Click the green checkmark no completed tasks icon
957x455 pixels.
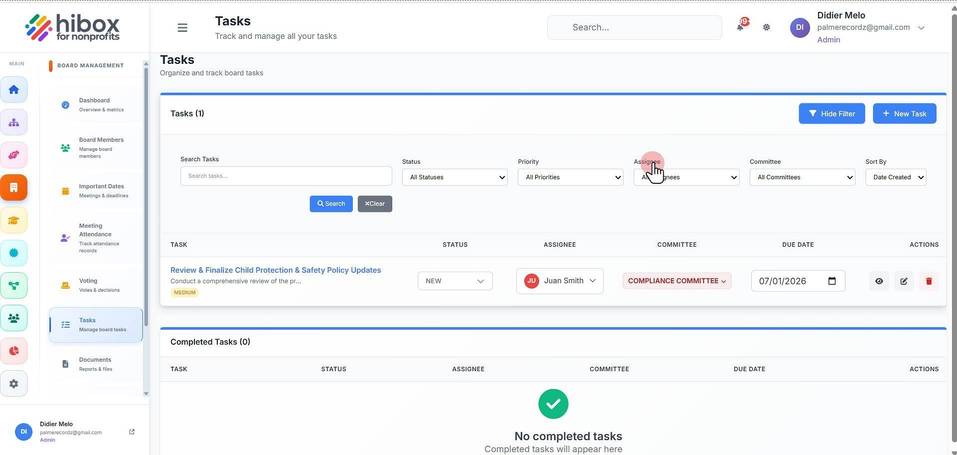point(553,404)
